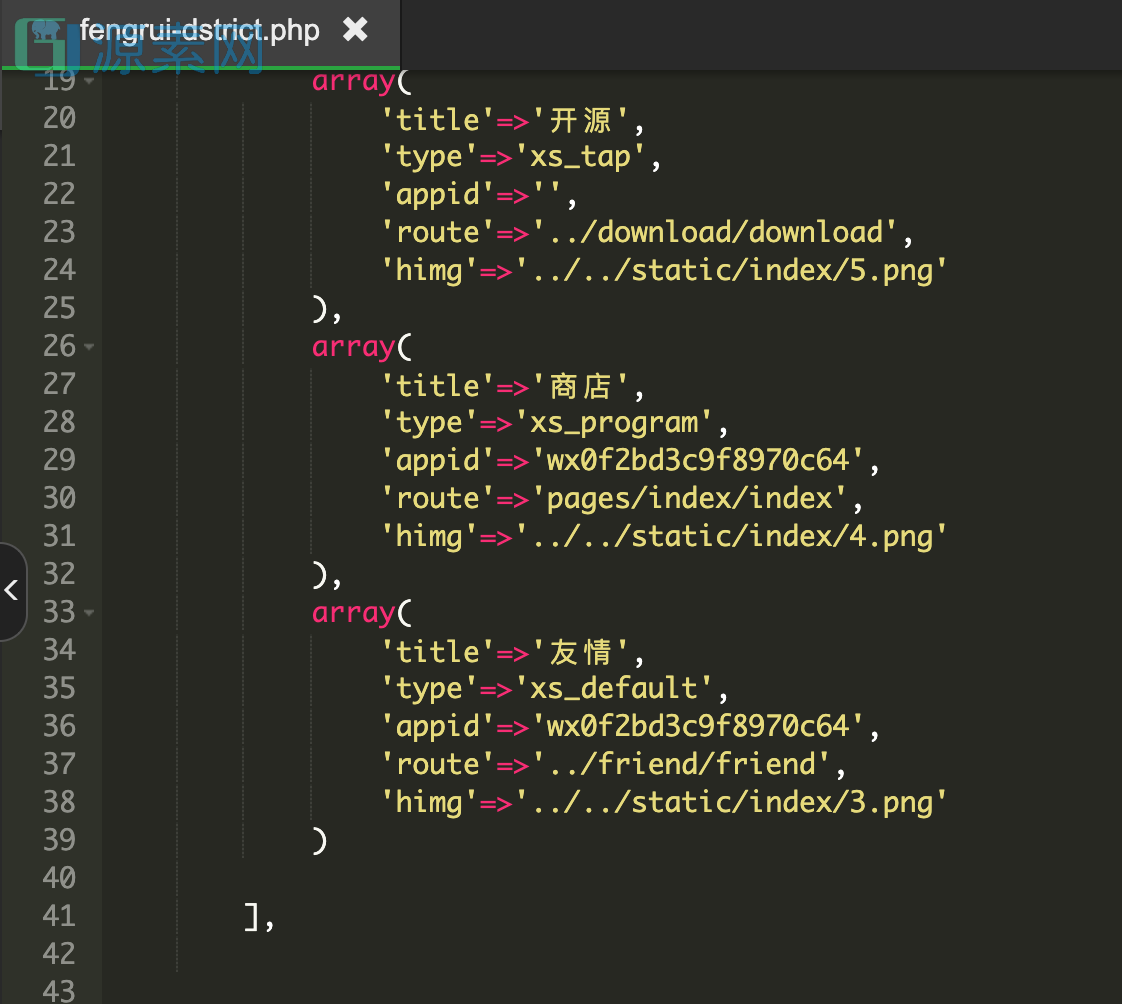Show the sidebar using the left chevron handle
The image size is (1122, 1004).
click(x=12, y=590)
